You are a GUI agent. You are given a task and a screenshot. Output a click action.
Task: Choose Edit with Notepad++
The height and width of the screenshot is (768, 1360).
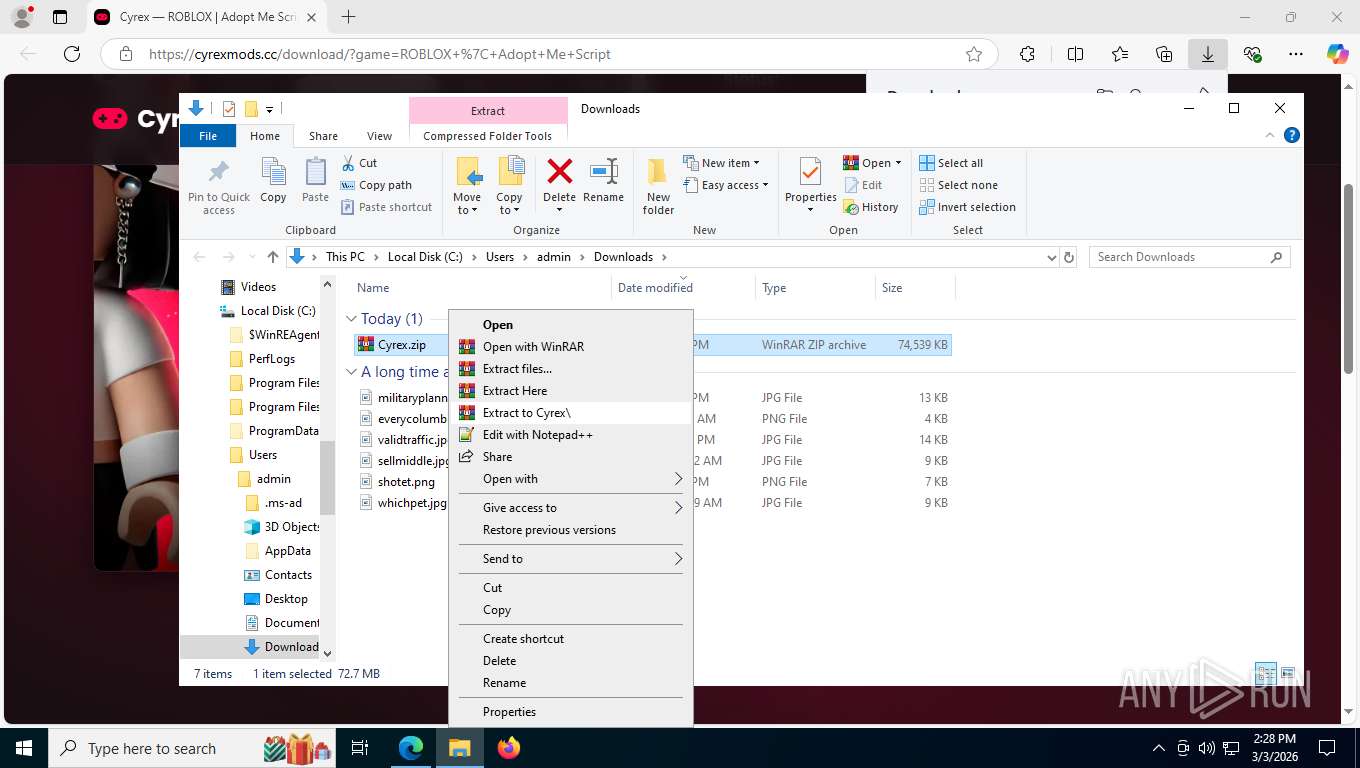tap(570, 435)
